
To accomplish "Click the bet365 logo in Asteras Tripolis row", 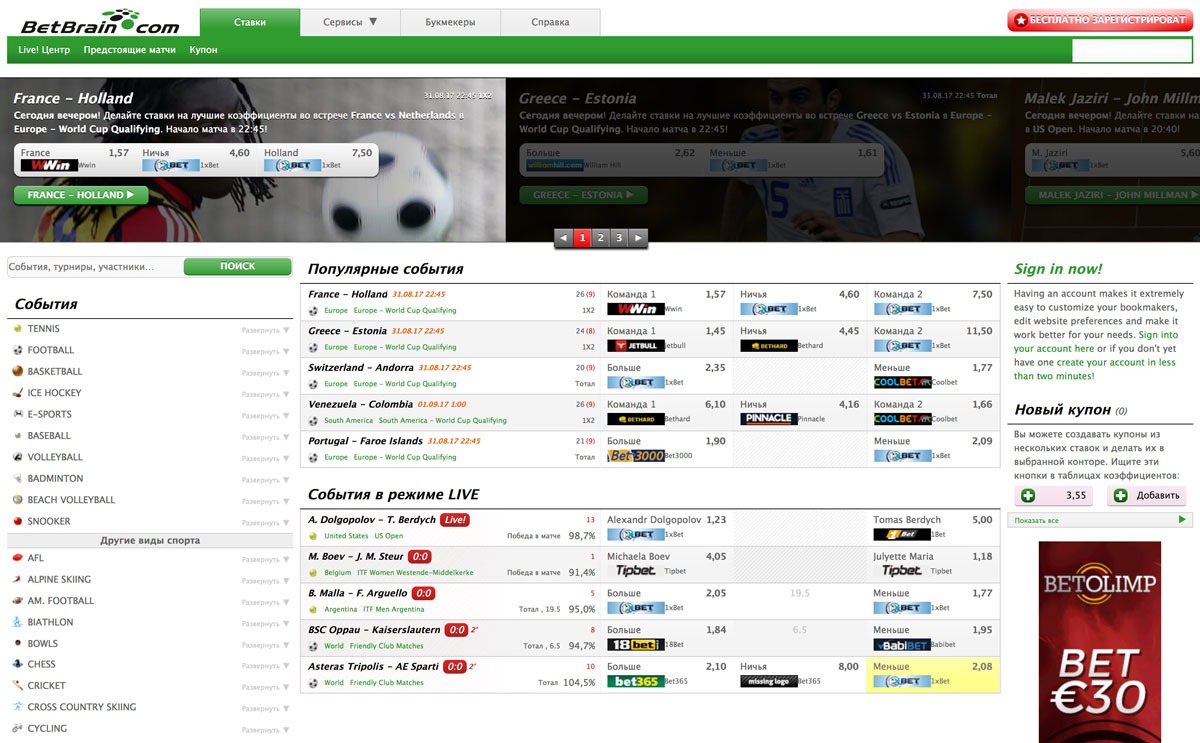I will tap(635, 681).
